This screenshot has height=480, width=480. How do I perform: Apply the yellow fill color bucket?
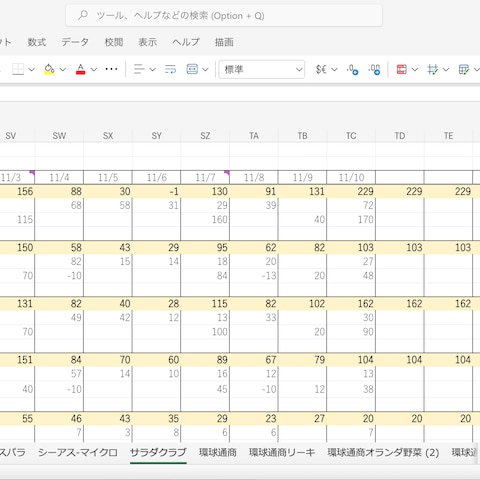(49, 69)
